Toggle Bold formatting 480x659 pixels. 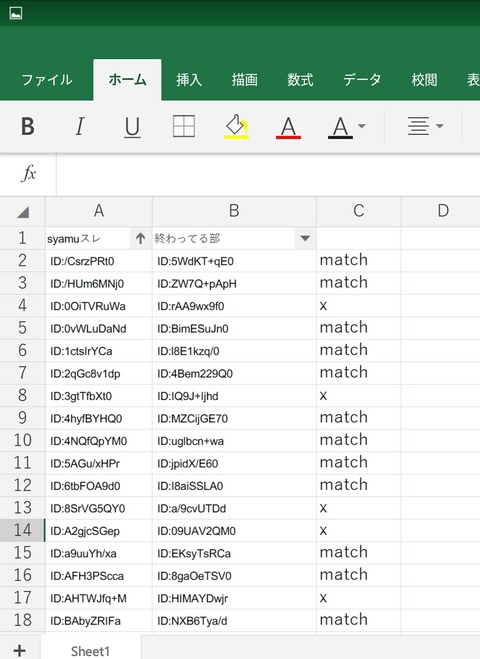[28, 126]
